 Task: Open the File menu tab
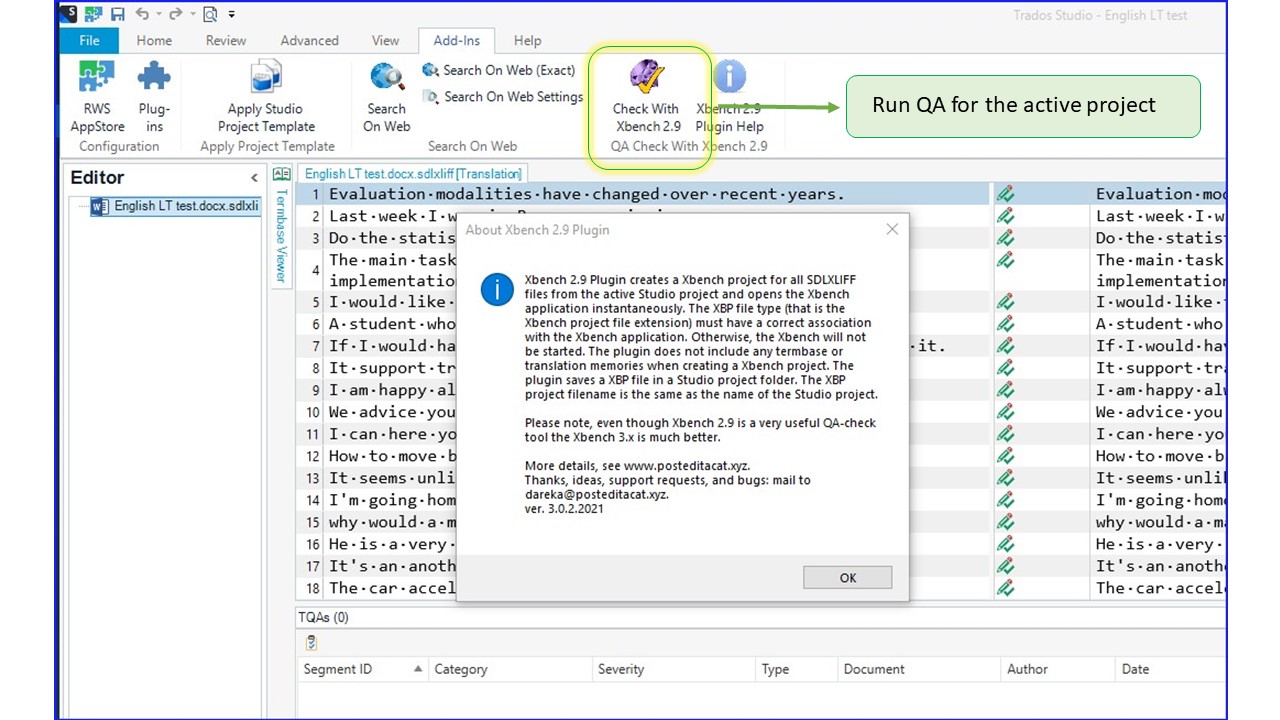tap(89, 40)
